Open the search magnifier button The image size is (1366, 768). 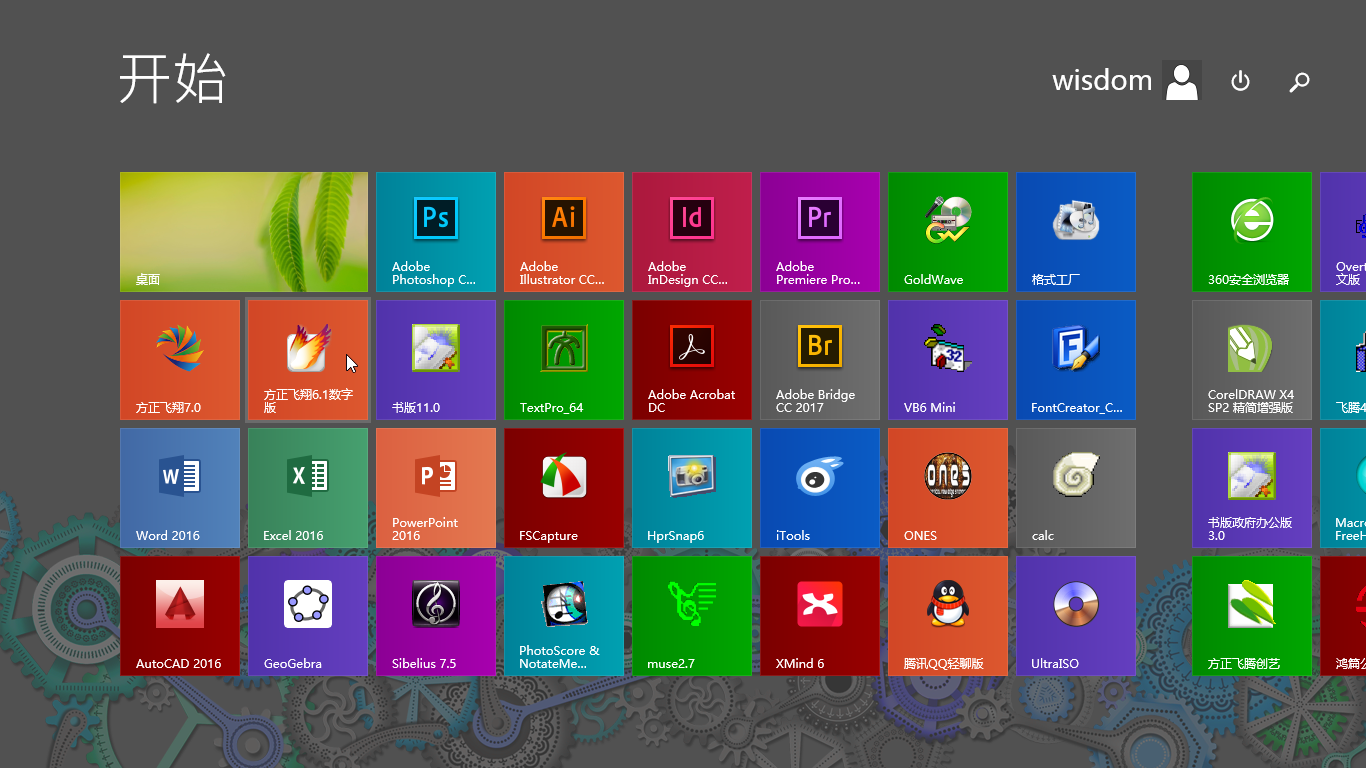tap(1299, 81)
